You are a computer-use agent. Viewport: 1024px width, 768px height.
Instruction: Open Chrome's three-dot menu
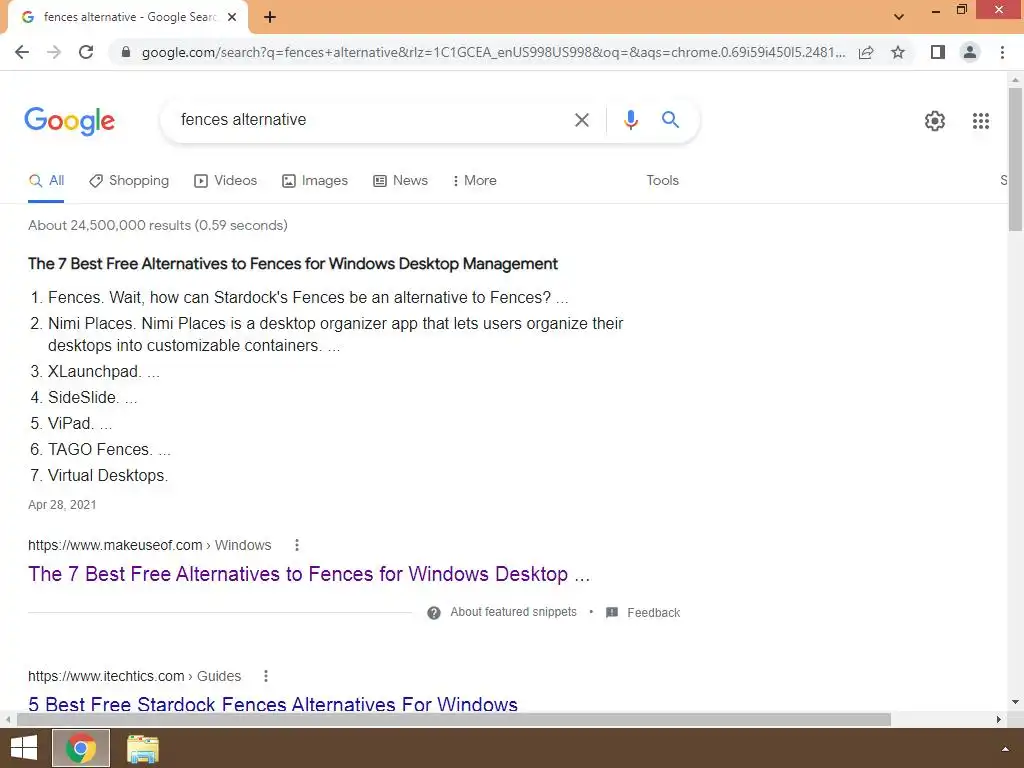tap(1002, 52)
